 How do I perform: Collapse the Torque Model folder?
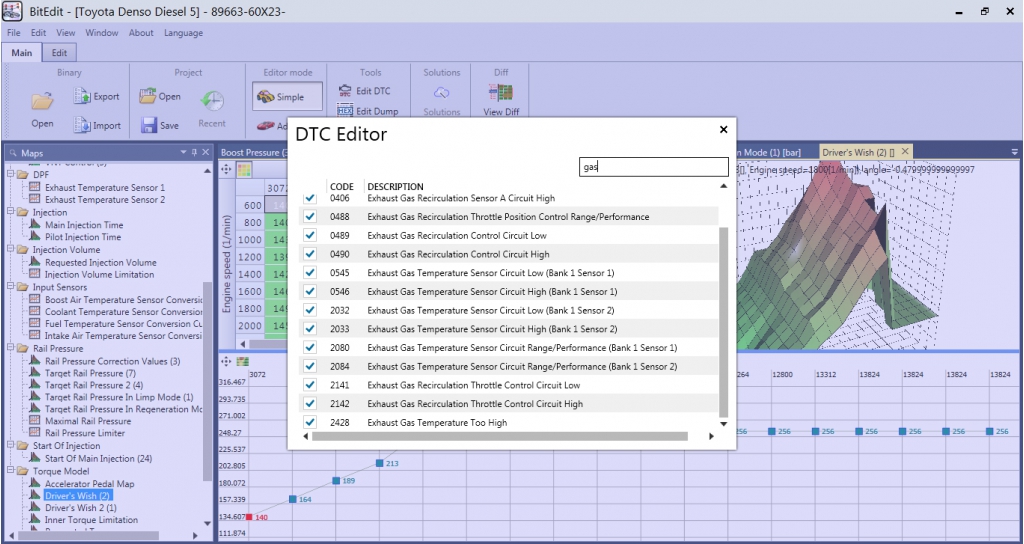point(10,470)
